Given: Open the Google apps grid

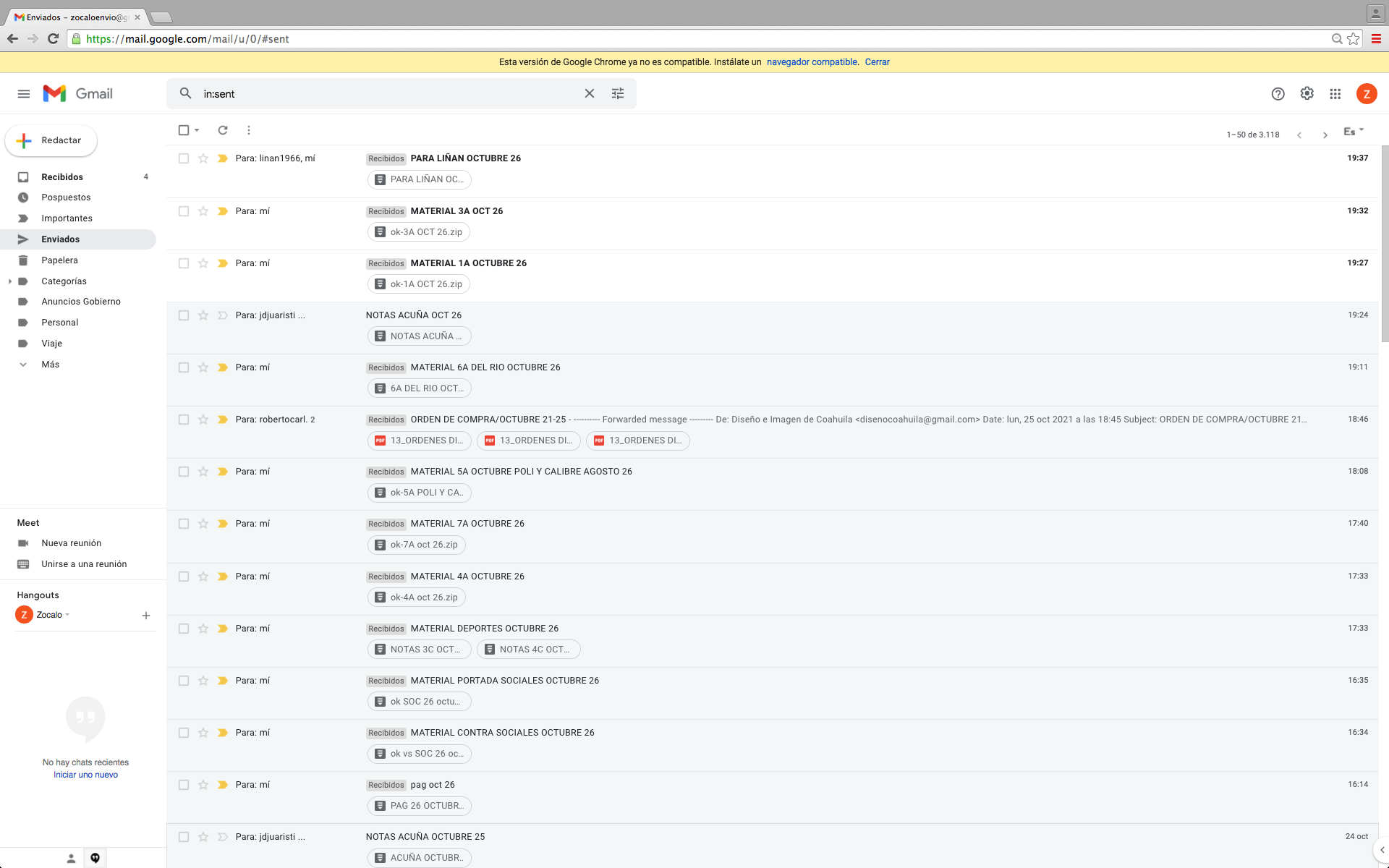Looking at the screenshot, I should [1335, 93].
